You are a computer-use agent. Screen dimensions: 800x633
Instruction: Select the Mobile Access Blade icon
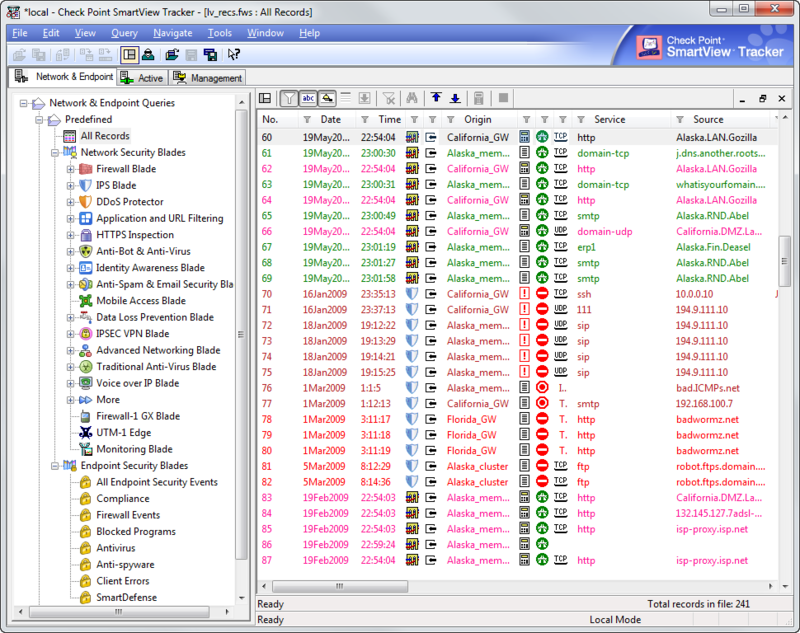point(85,301)
